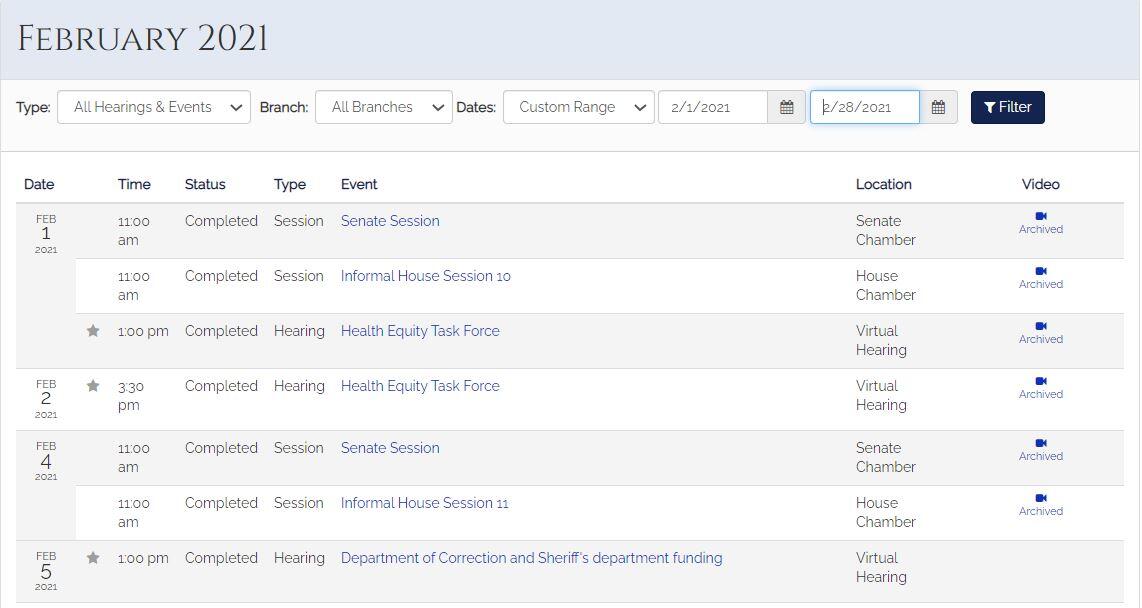Screen dimensions: 1142x608
Task: Click the end date field showing 2/28/2021
Action: tap(864, 107)
